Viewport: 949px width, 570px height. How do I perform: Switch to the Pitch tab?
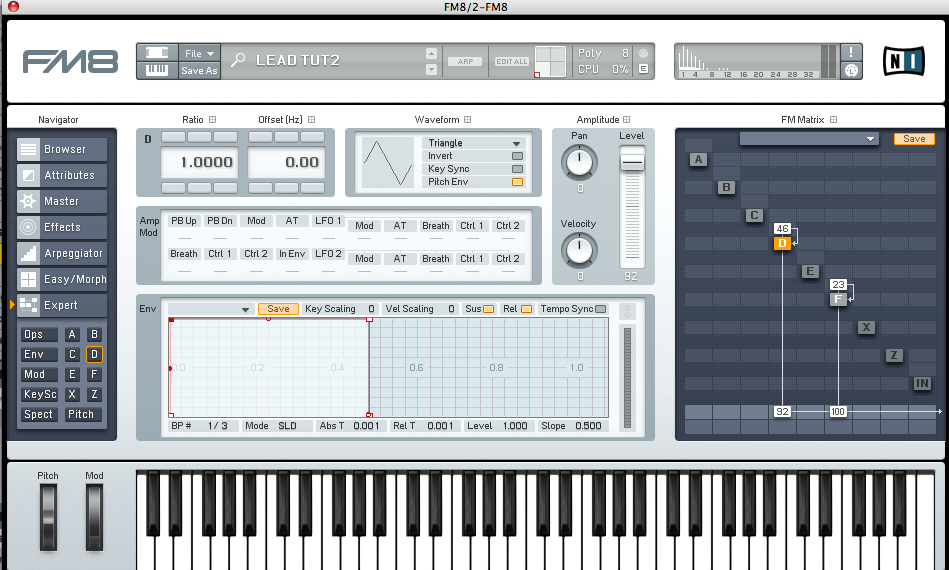(x=82, y=414)
